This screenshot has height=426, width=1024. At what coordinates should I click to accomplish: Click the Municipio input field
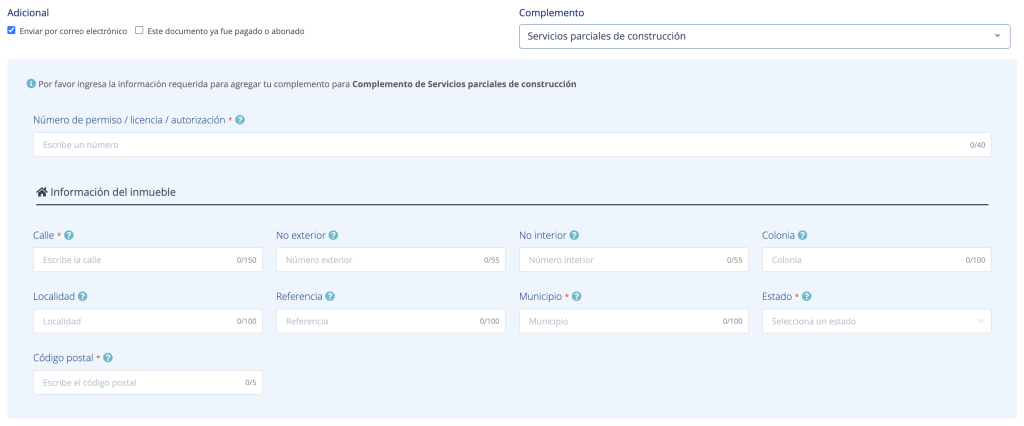pyautogui.click(x=620, y=321)
